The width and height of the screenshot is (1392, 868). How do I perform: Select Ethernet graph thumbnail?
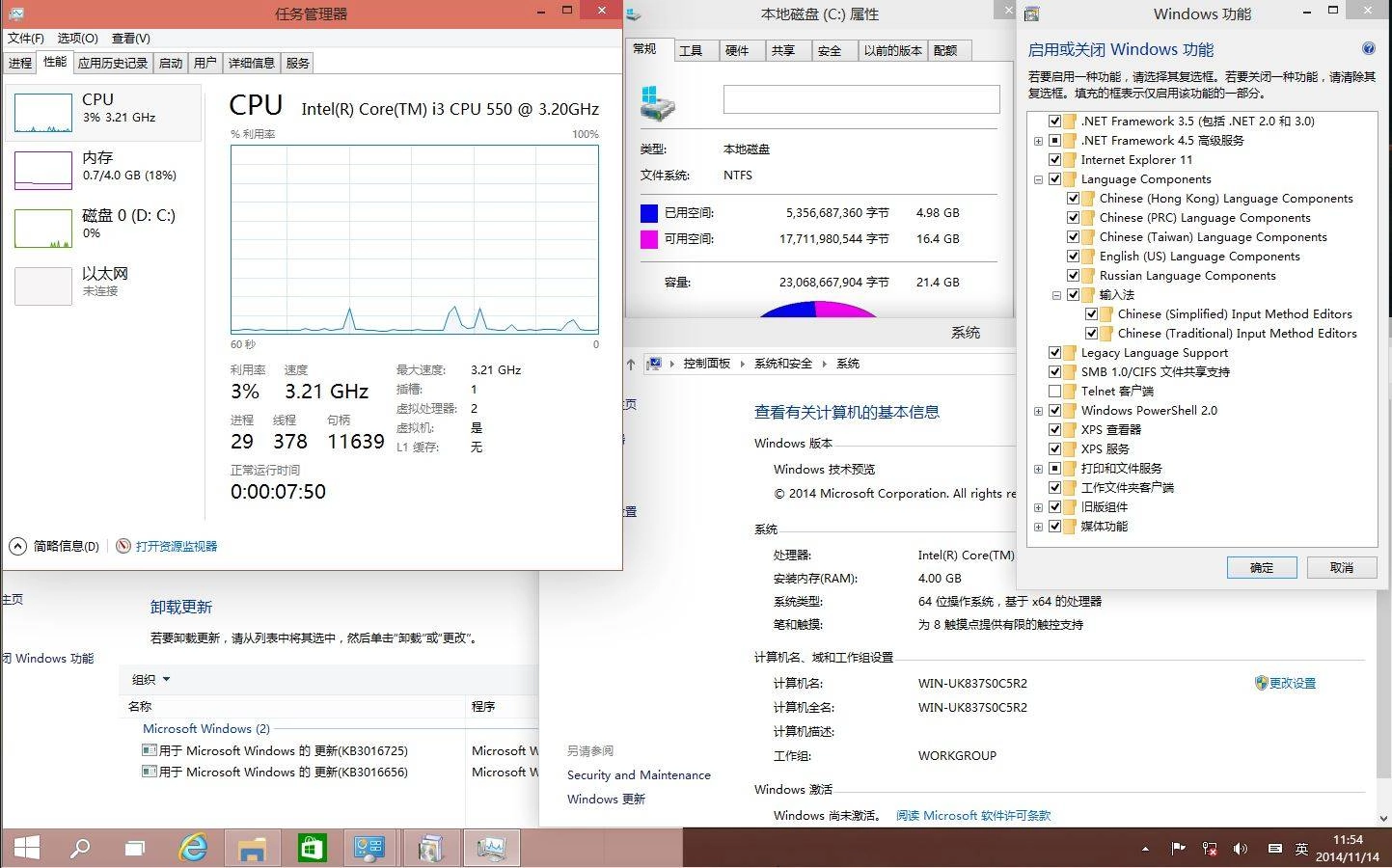[x=43, y=286]
